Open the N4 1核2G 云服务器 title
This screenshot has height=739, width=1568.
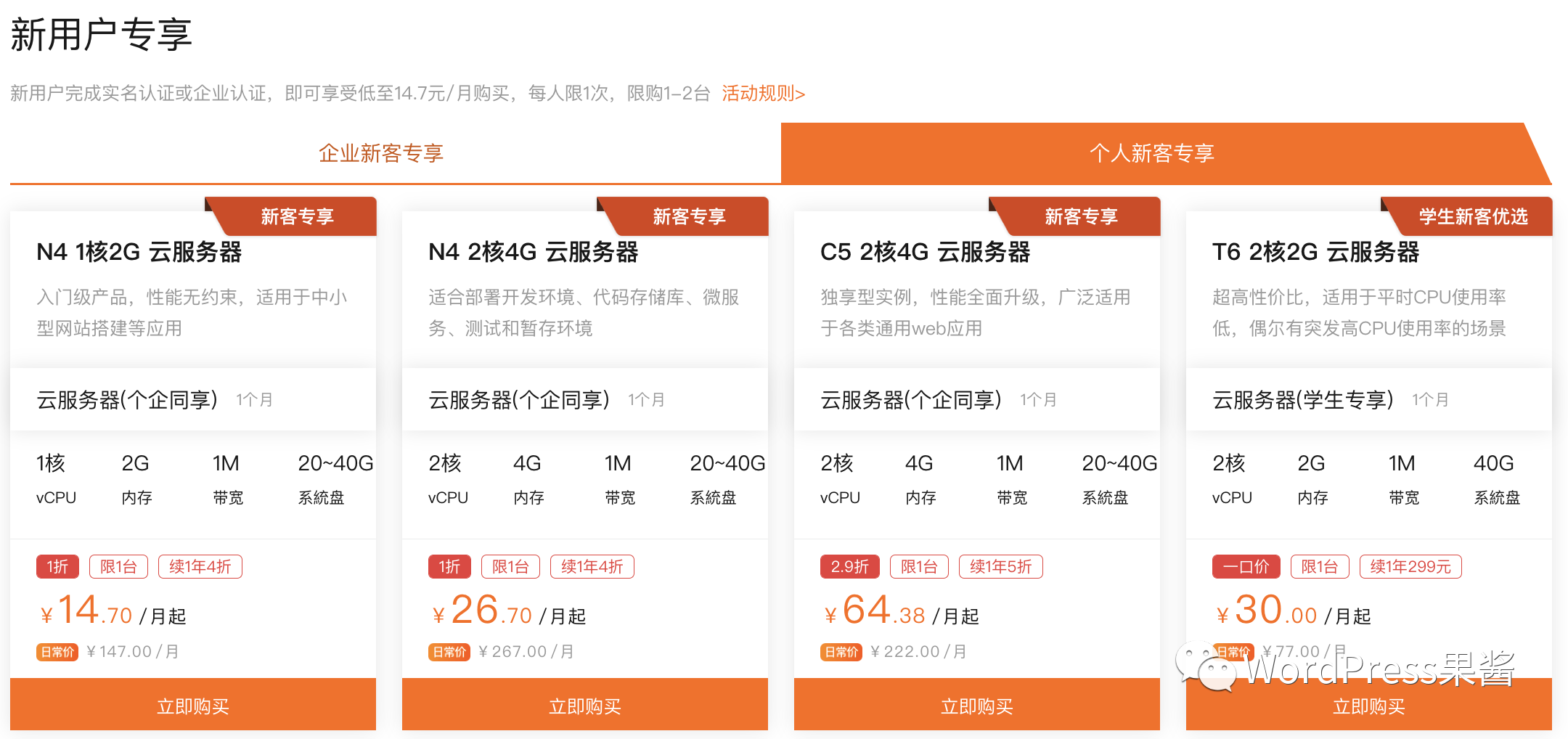(x=139, y=252)
